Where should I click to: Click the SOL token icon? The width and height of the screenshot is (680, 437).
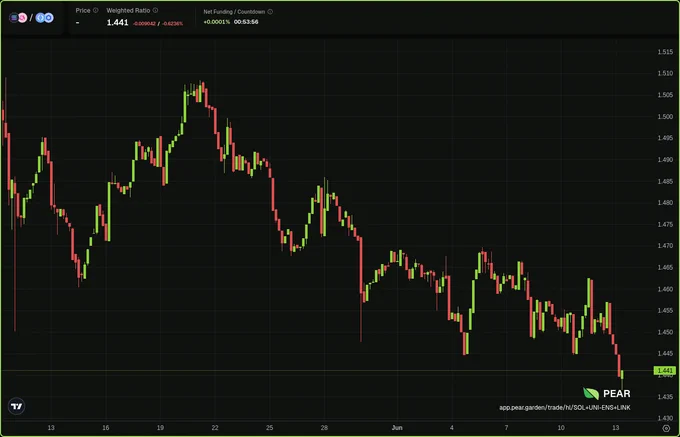(x=14, y=18)
